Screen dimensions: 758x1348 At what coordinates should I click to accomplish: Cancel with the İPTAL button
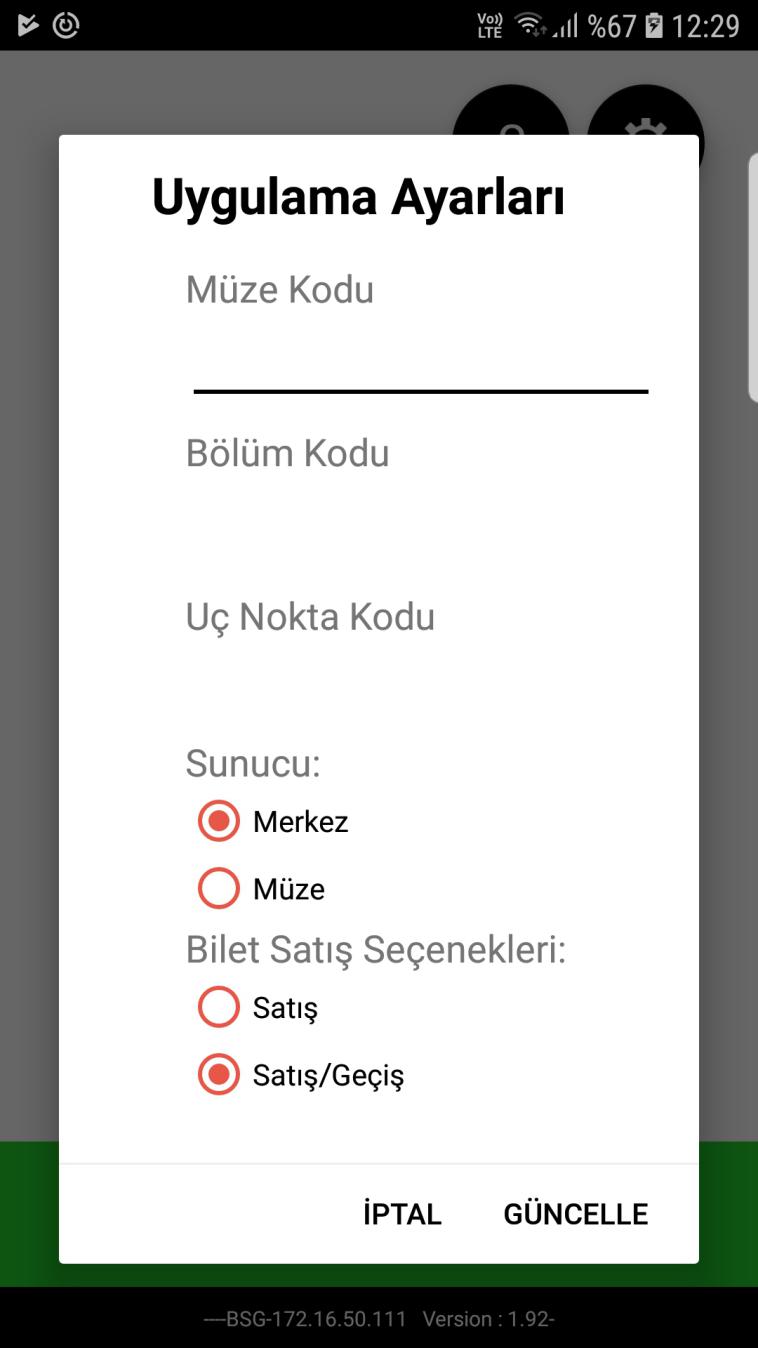tap(402, 1214)
